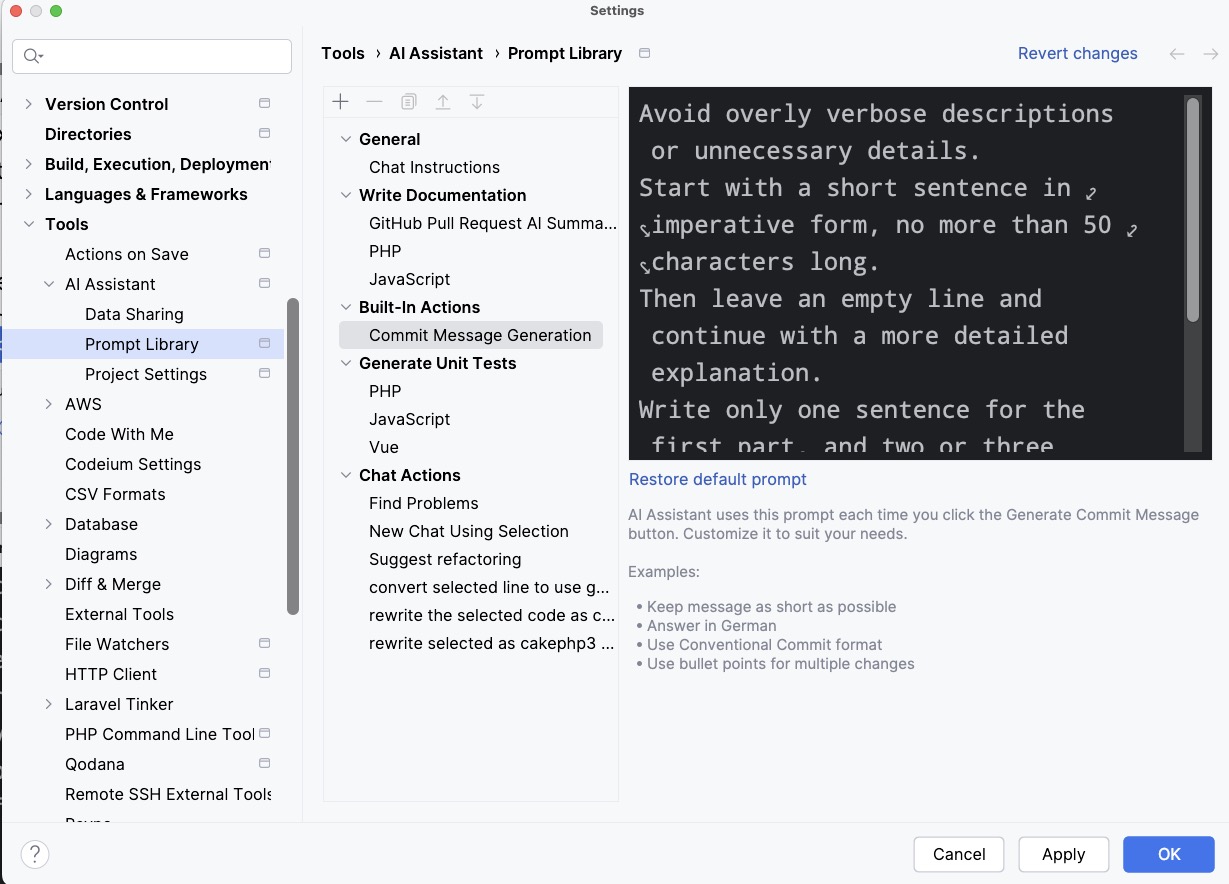Select New Chat Using Selection action
1229x884 pixels.
(469, 531)
